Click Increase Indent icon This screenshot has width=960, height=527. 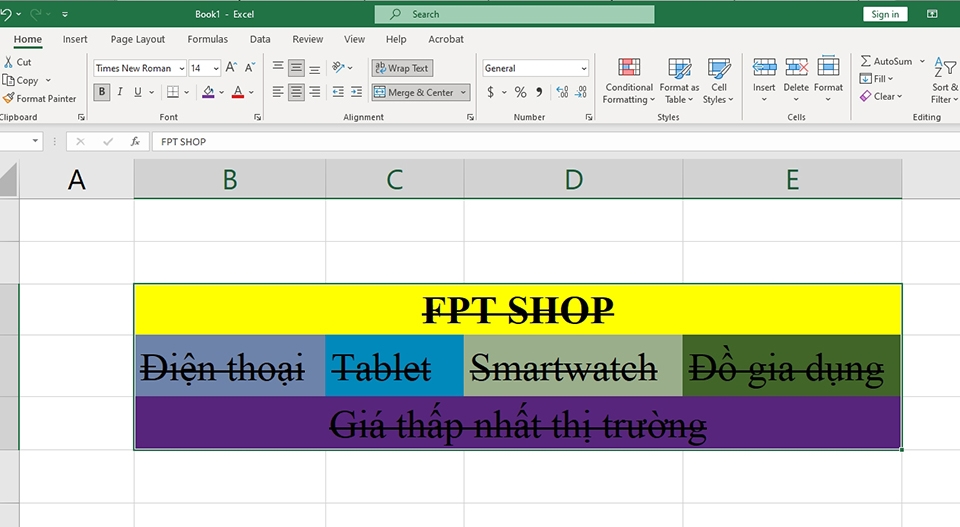point(356,92)
